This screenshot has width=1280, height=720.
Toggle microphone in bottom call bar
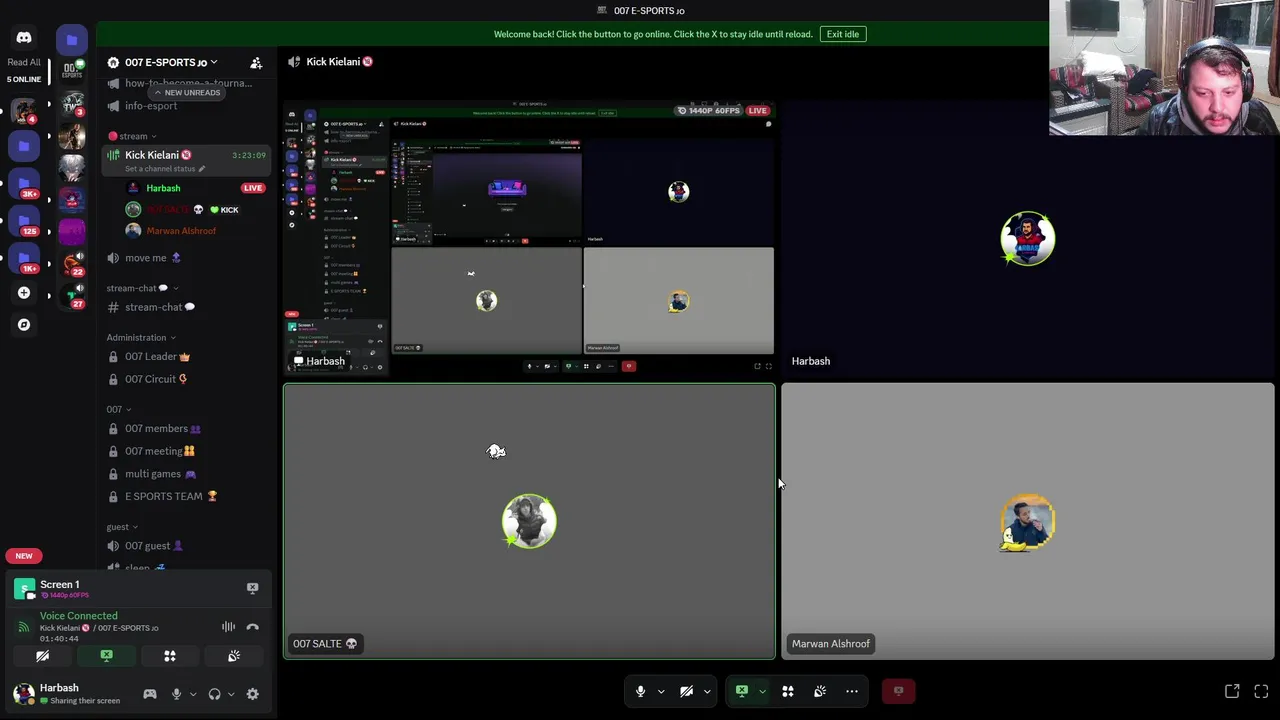pos(640,691)
